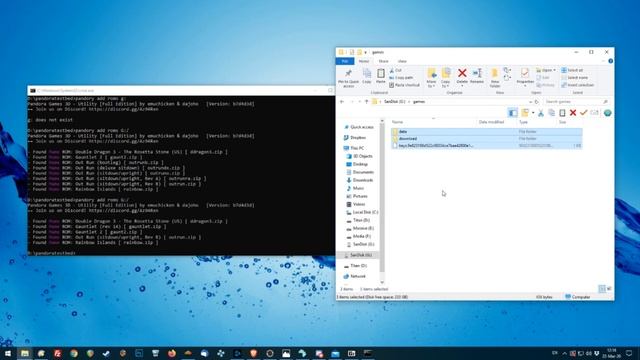Sort by the Date modified column header

pyautogui.click(x=491, y=122)
